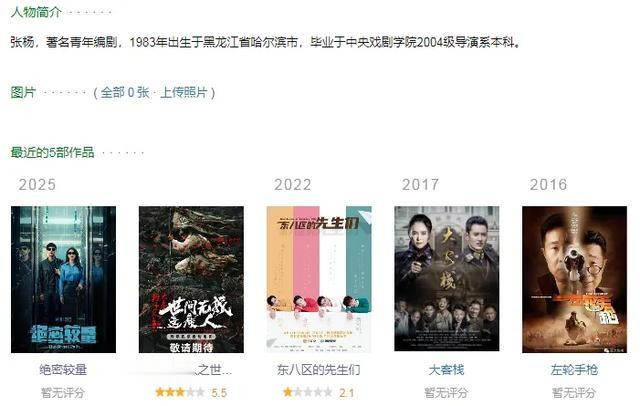Click the 东八区的先生们 title link
This screenshot has width=640, height=406.
(x=319, y=370)
